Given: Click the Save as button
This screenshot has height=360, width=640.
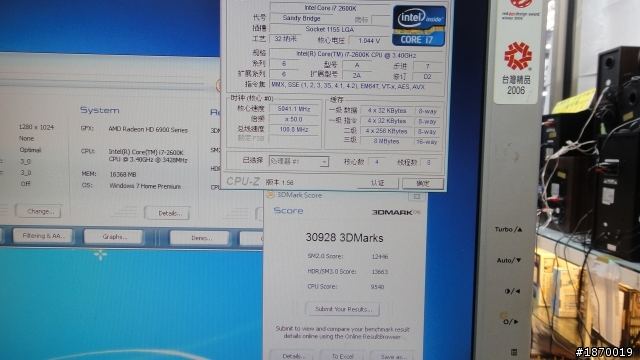Looking at the screenshot, I should [x=393, y=356].
